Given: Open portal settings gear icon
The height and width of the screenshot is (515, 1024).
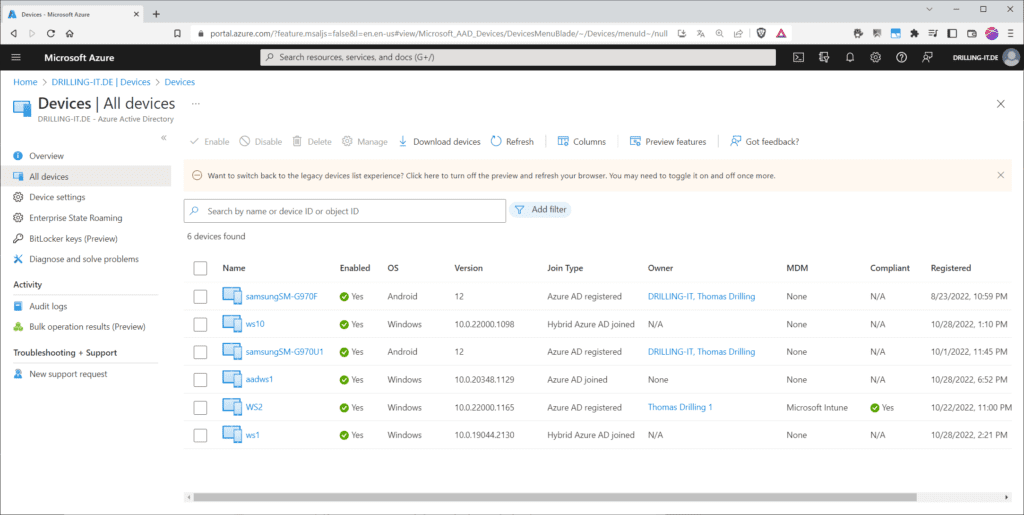Looking at the screenshot, I should click(x=875, y=57).
